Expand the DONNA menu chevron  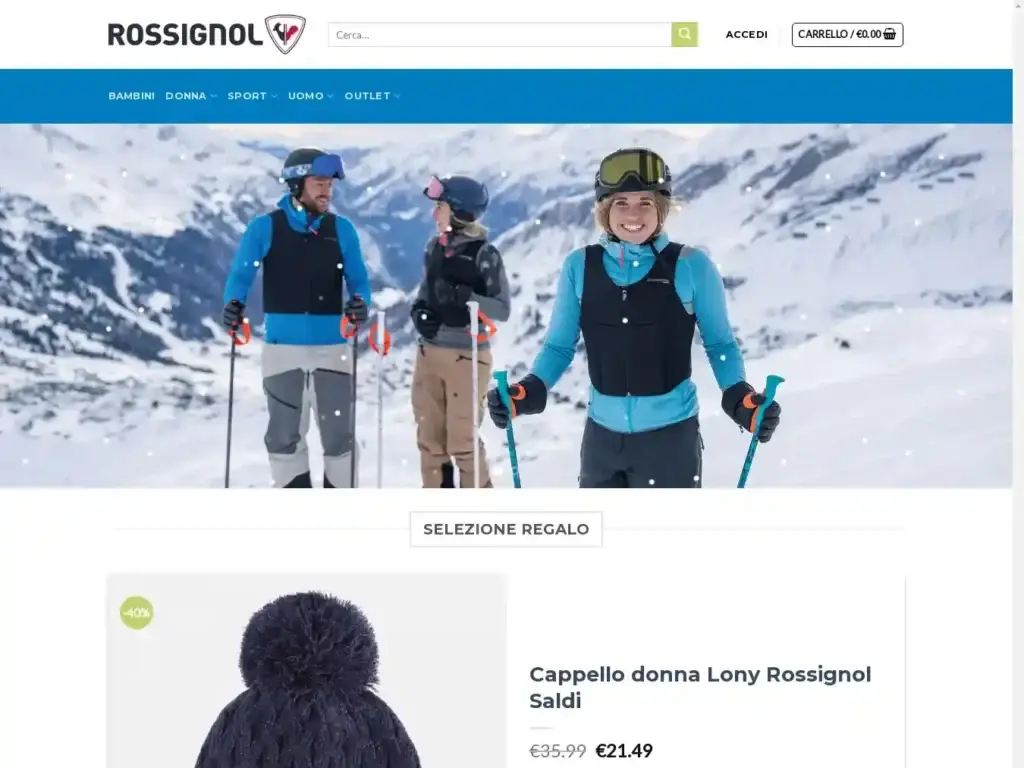[x=214, y=96]
